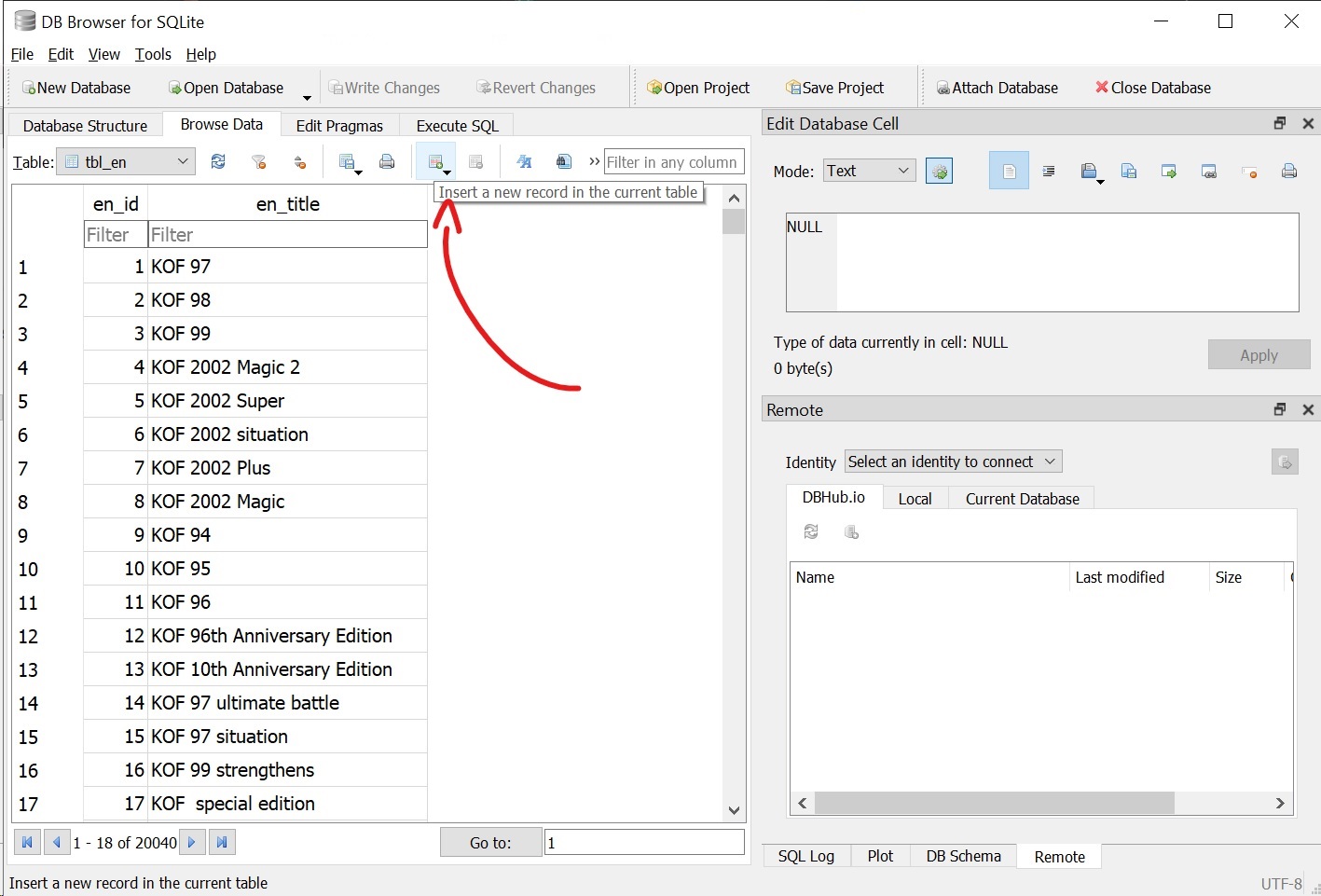Switch to the Execute SQL tab
The image size is (1321, 896).
pyautogui.click(x=456, y=124)
